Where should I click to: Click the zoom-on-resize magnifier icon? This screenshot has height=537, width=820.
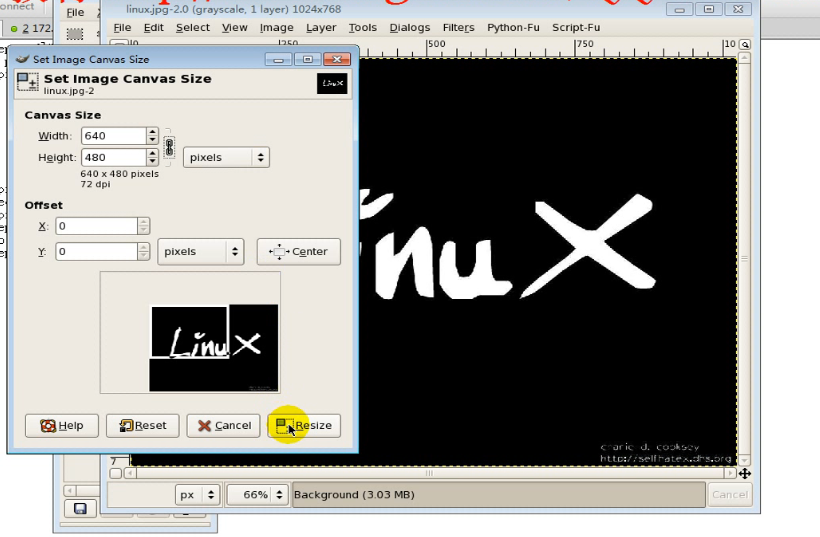pos(745,45)
